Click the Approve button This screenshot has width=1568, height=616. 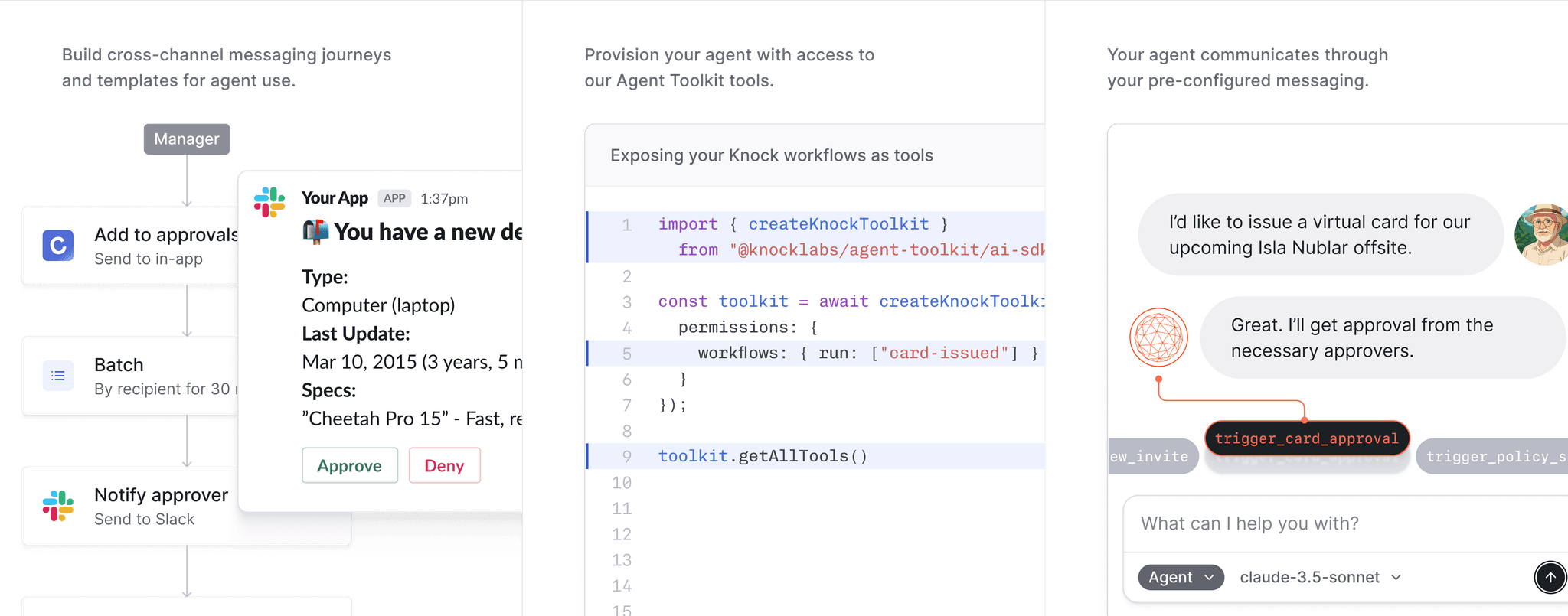point(350,465)
